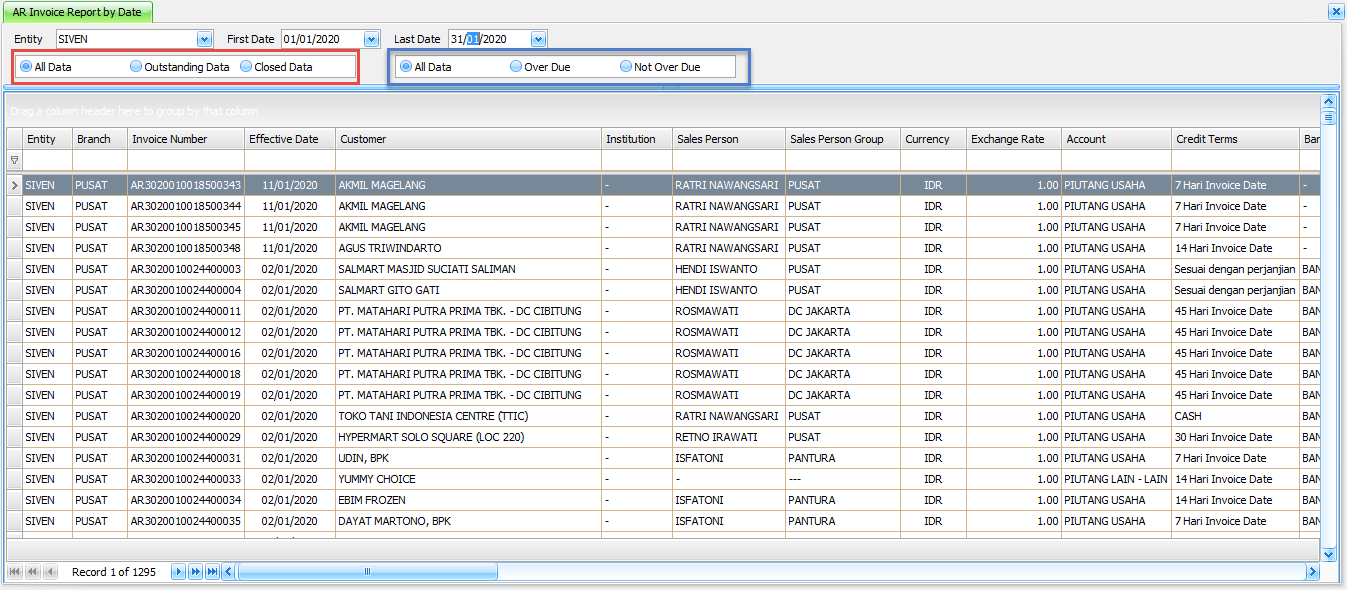Open the First Date calendar dropdown

pyautogui.click(x=372, y=39)
